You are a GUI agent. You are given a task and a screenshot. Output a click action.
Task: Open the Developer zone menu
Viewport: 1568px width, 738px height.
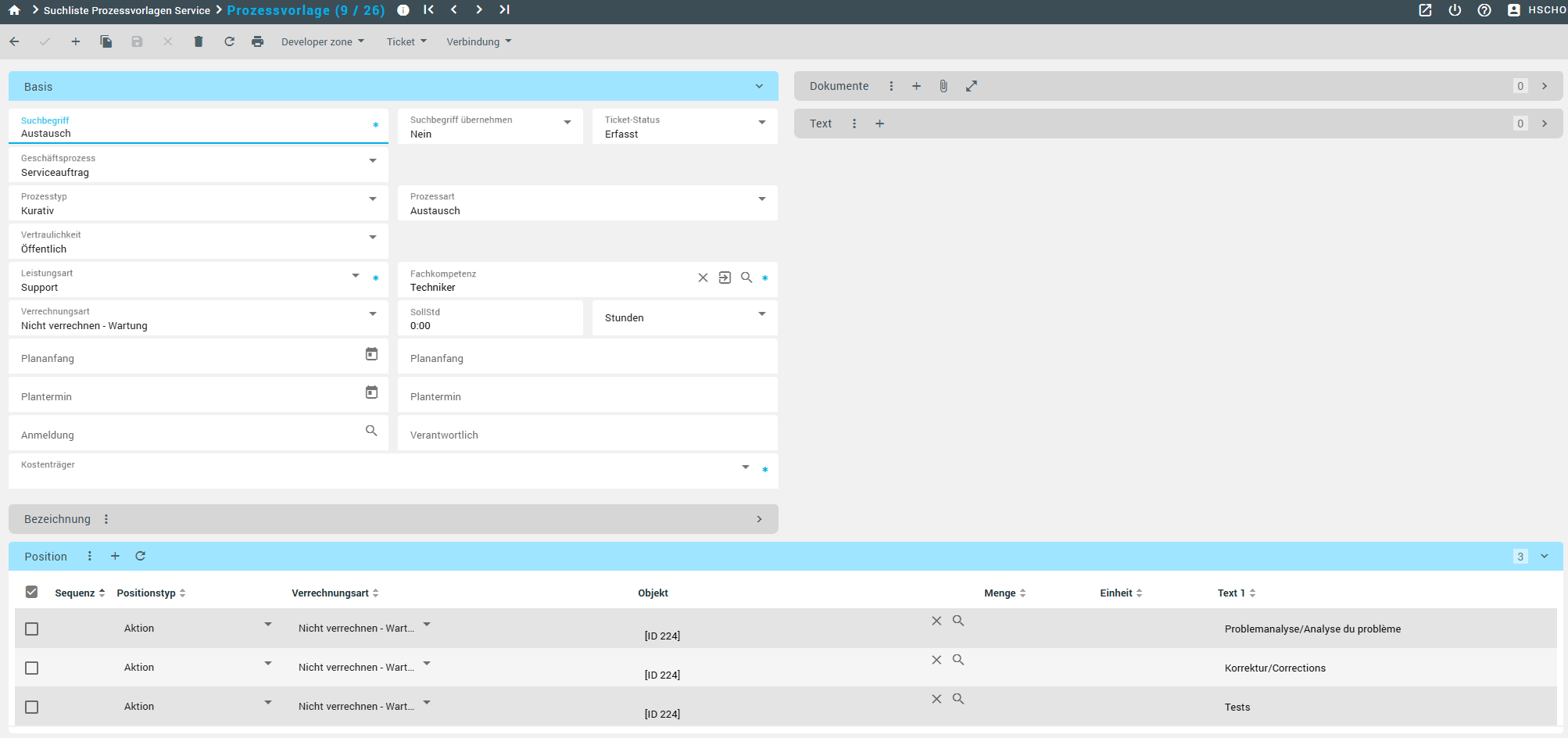322,41
